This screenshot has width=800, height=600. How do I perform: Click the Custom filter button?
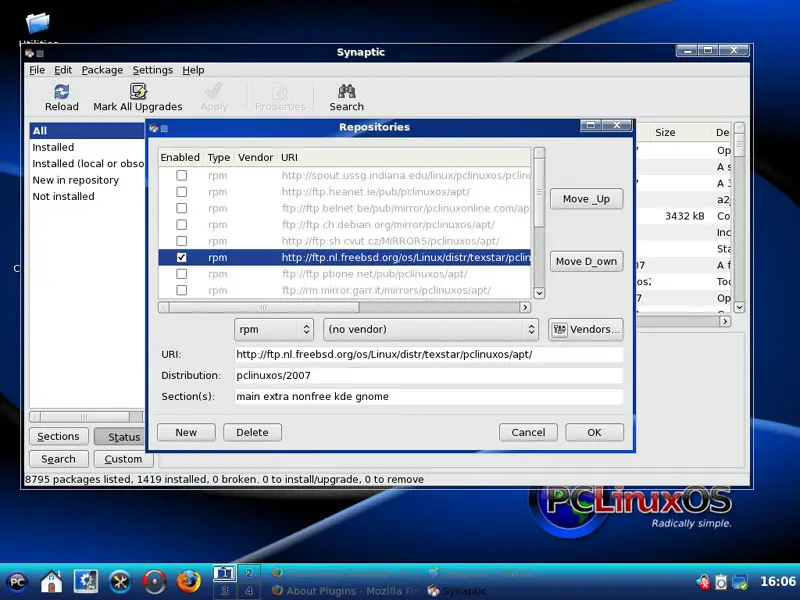pos(123,459)
